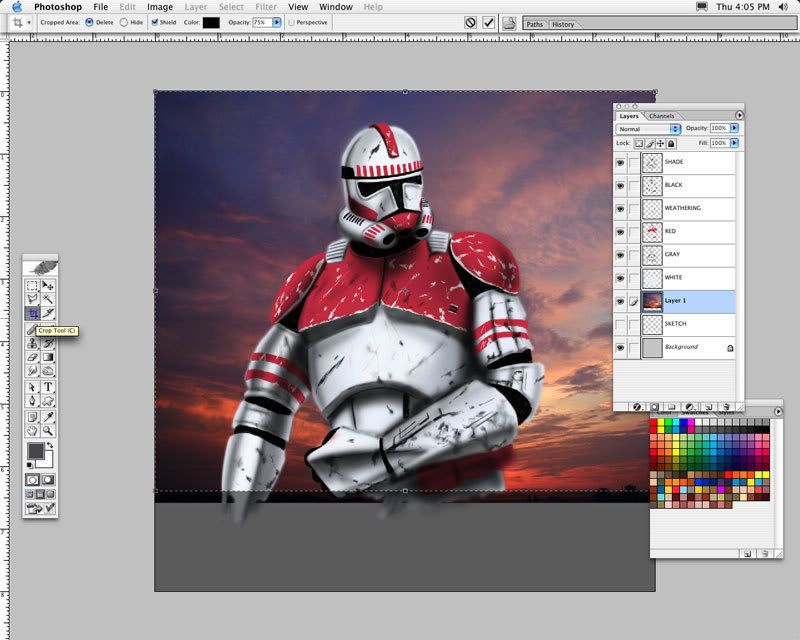Toggle lock transparent pixels

[x=639, y=143]
